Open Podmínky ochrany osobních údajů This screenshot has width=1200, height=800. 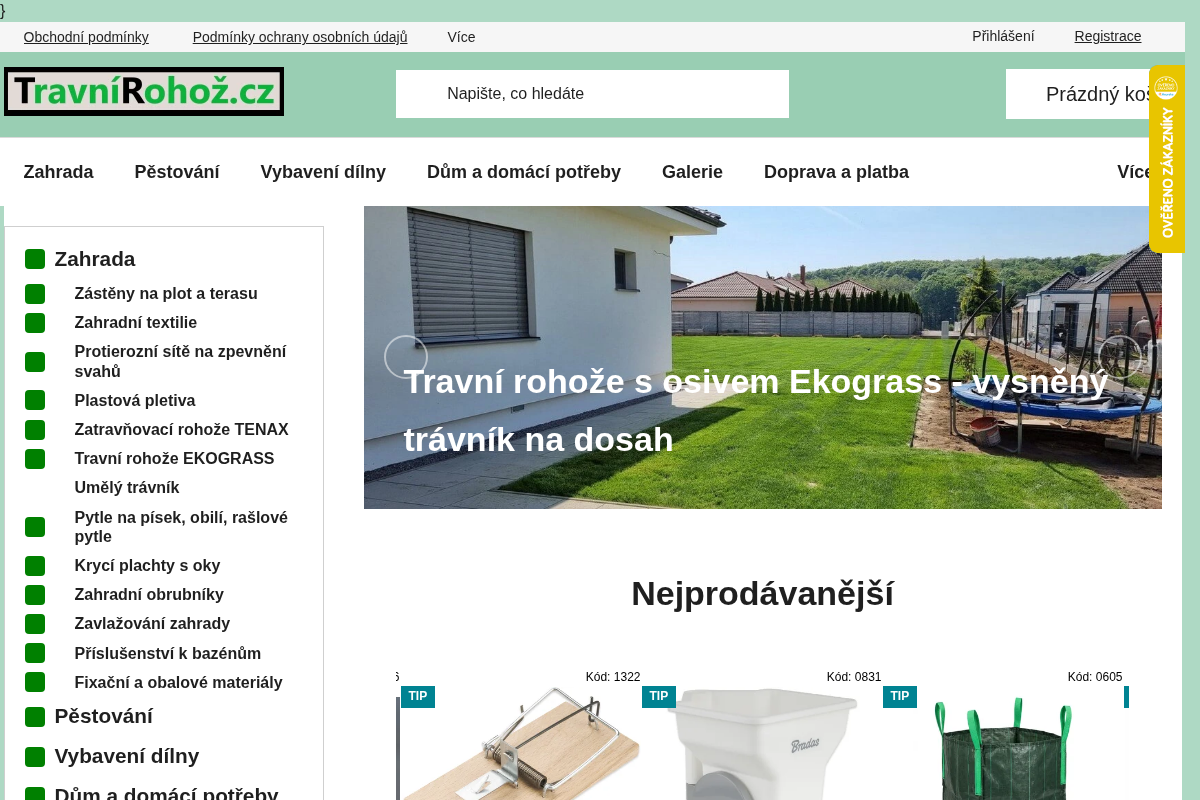click(x=300, y=37)
